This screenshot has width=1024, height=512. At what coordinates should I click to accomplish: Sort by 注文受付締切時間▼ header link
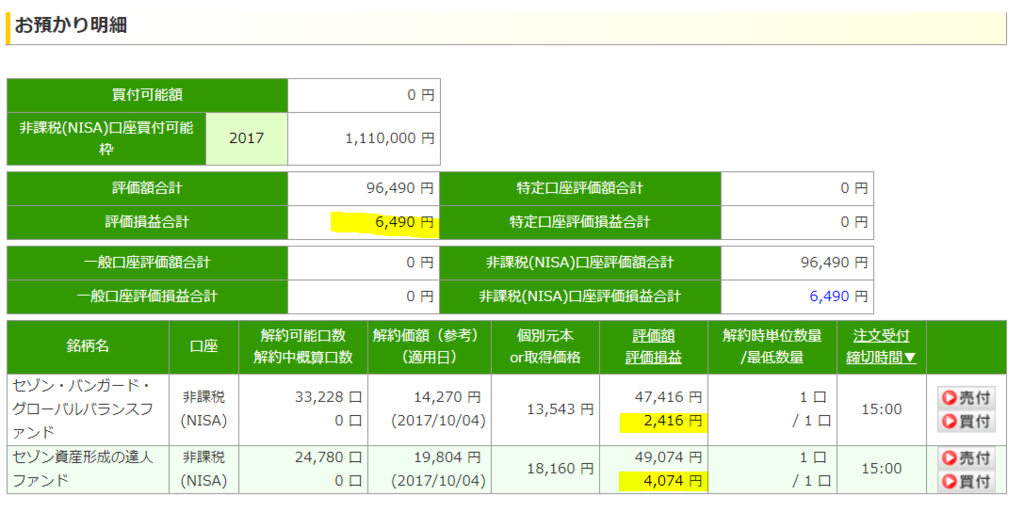[x=881, y=347]
